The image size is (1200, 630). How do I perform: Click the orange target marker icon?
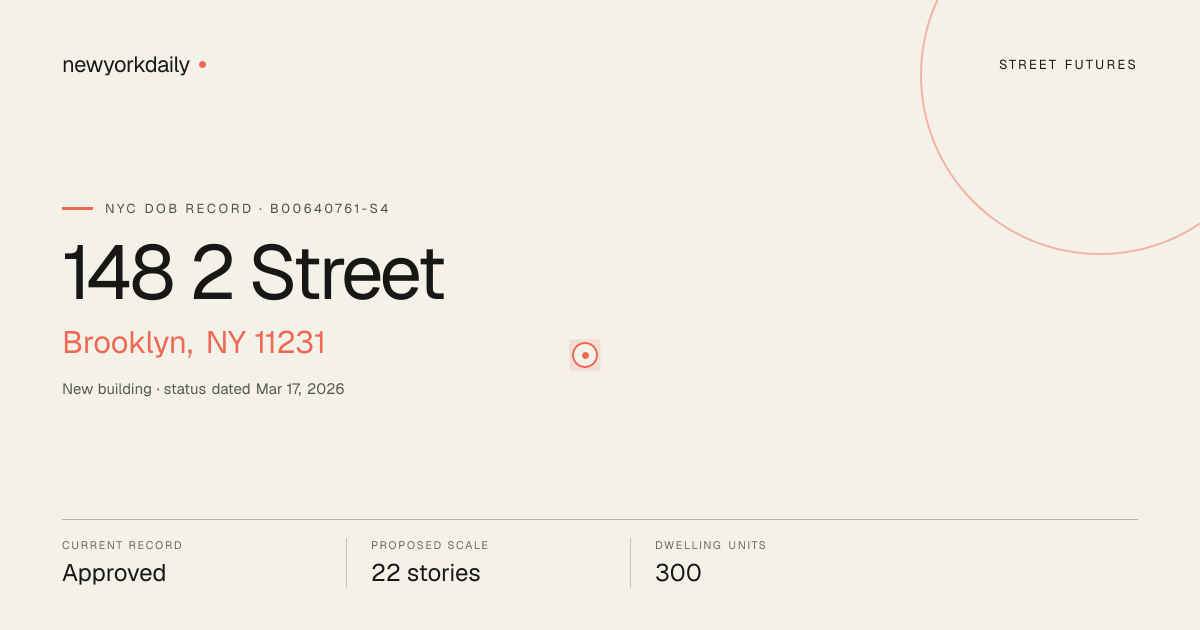click(x=585, y=355)
